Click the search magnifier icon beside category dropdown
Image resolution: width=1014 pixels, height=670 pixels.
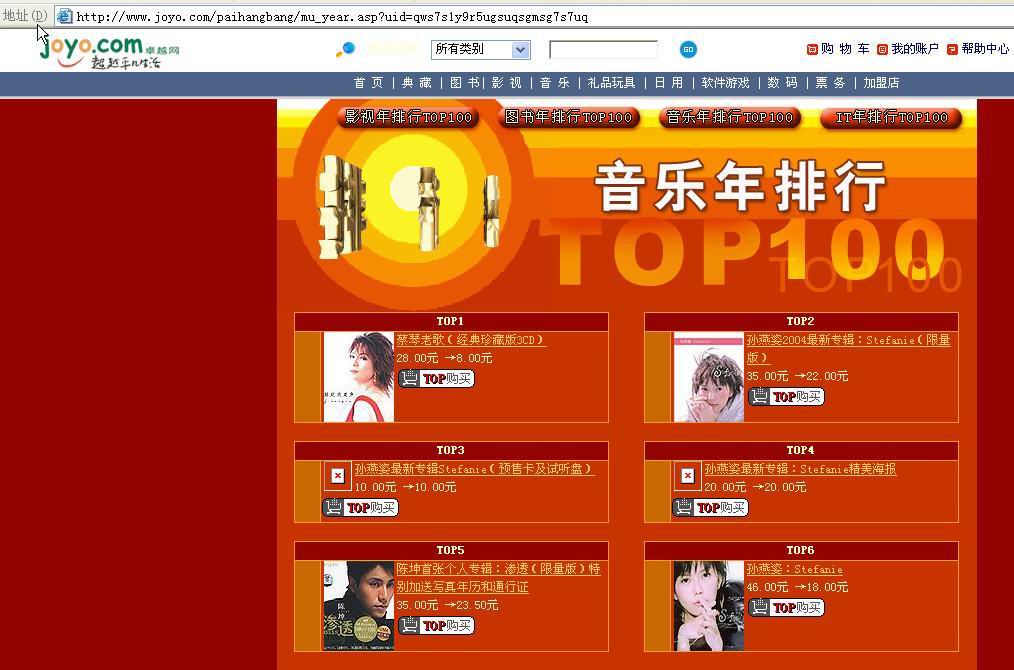[345, 49]
